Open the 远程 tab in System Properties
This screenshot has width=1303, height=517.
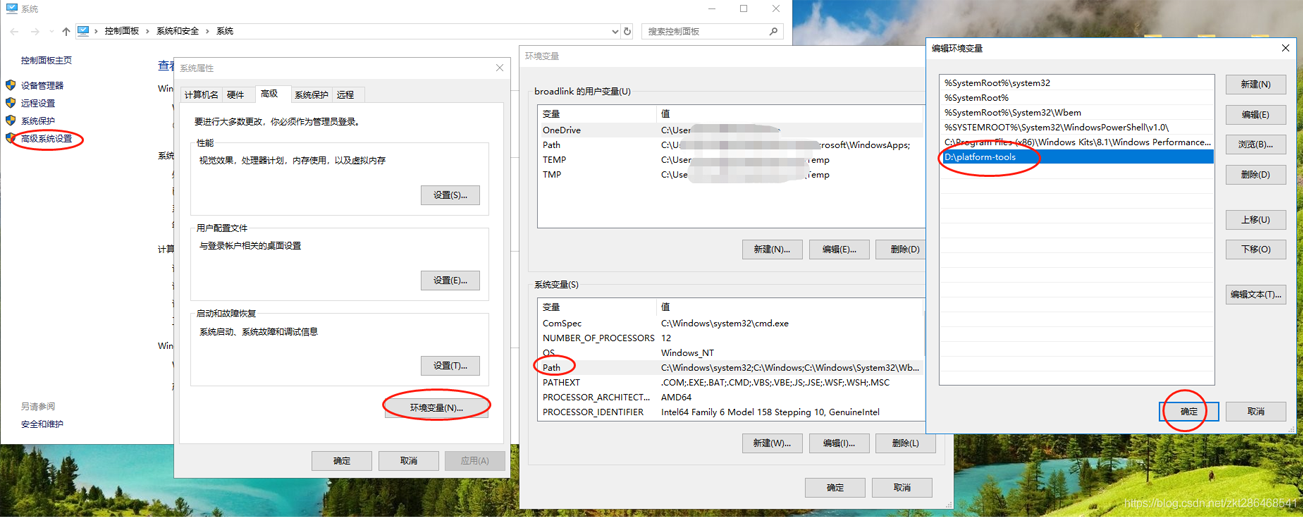click(346, 95)
